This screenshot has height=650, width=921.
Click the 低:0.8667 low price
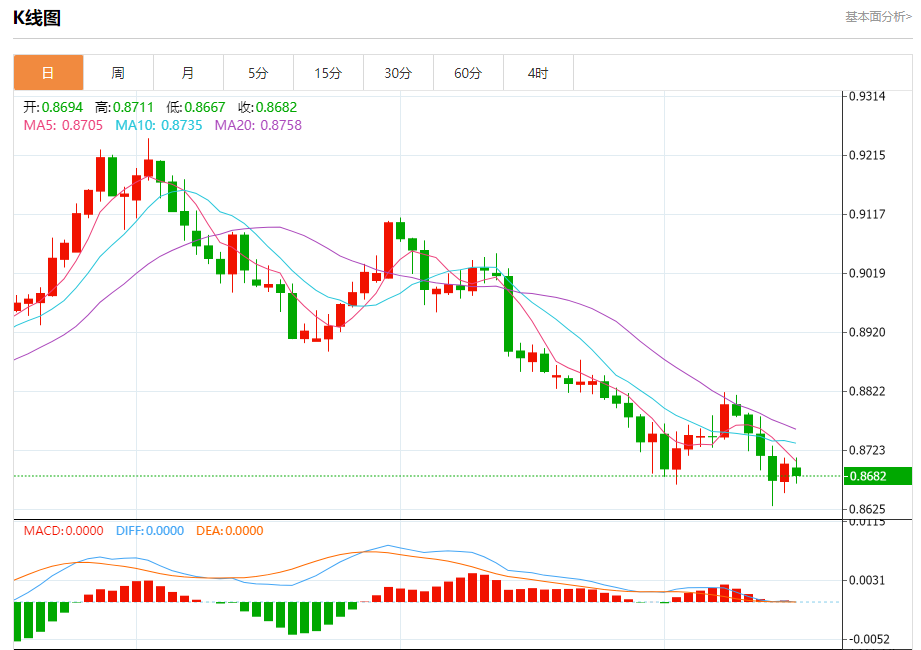point(196,107)
